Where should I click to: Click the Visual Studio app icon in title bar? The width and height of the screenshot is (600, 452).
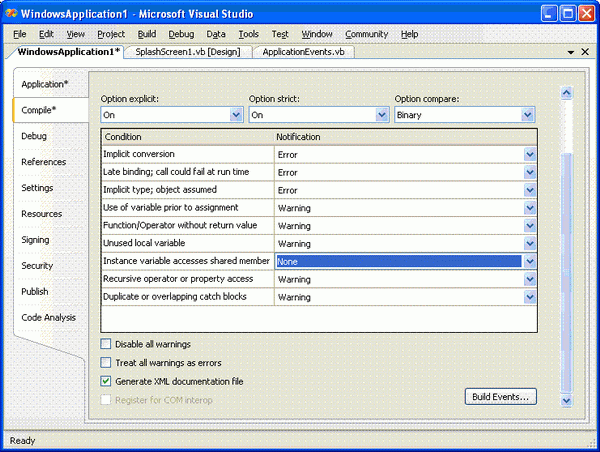tap(11, 13)
